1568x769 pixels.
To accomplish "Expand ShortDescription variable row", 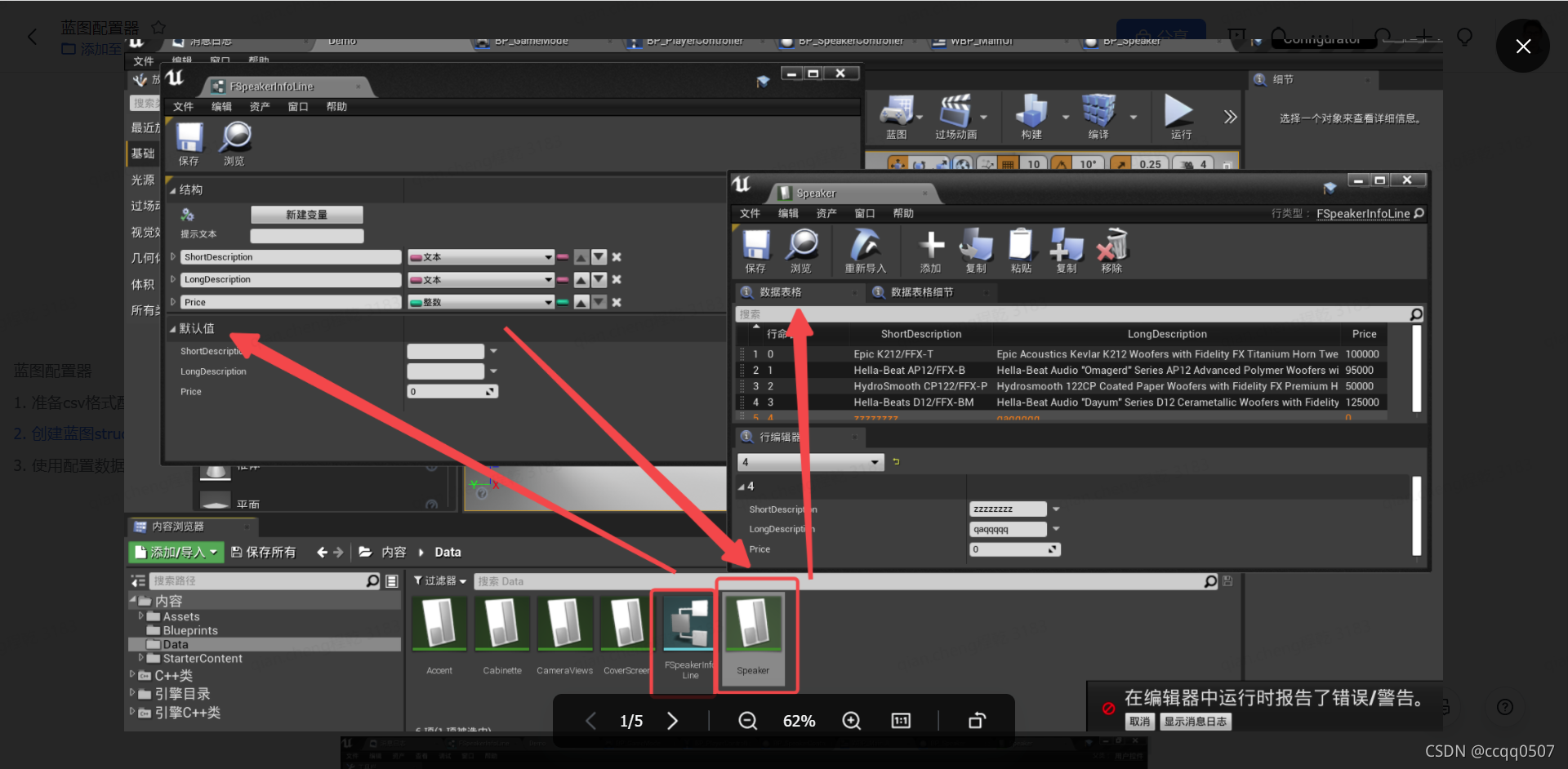I will tap(173, 256).
